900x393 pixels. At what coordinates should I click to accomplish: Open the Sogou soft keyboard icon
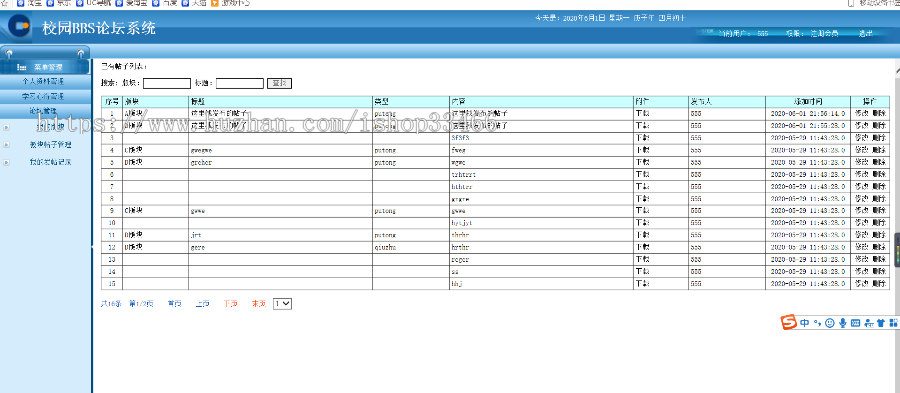pos(855,323)
